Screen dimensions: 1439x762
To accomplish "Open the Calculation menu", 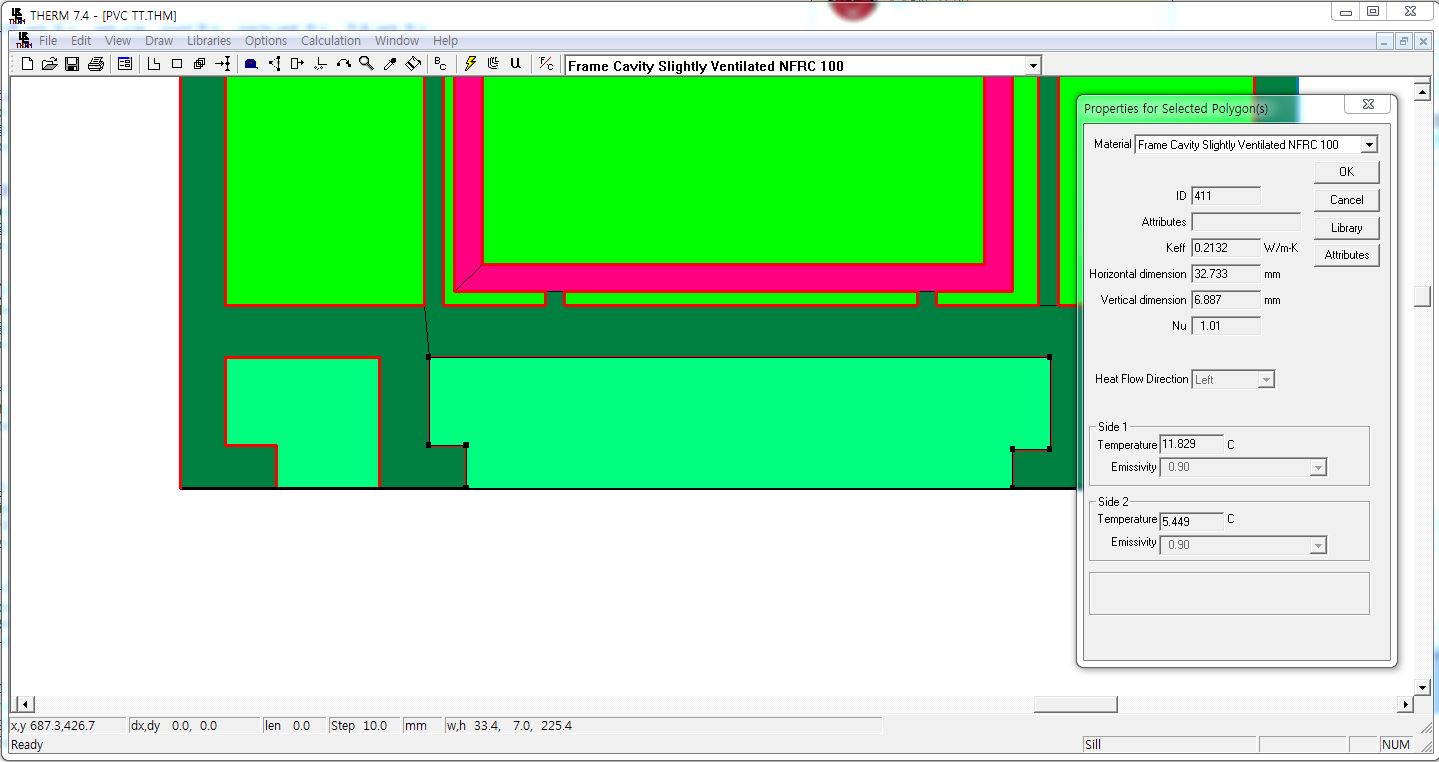I will click(330, 41).
